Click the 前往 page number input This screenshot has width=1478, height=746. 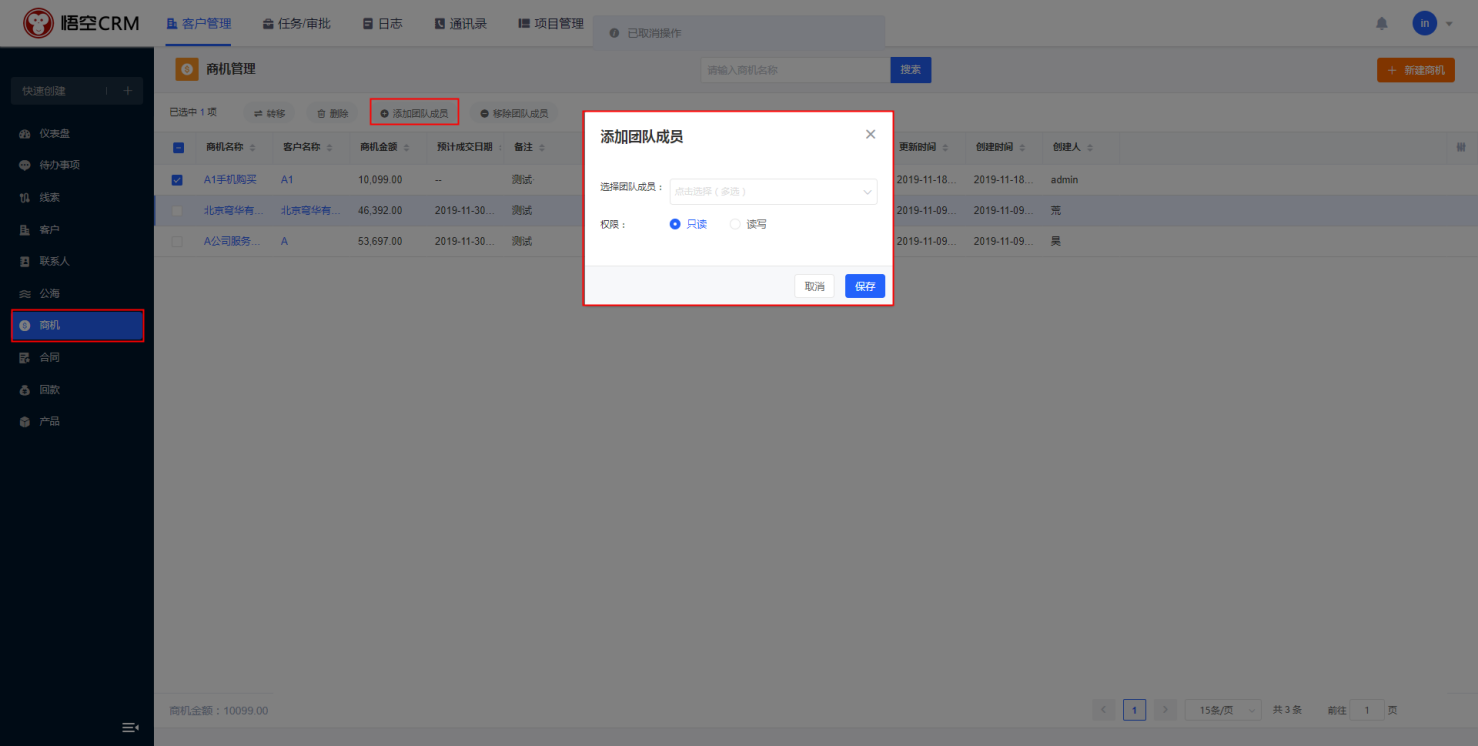(1367, 710)
